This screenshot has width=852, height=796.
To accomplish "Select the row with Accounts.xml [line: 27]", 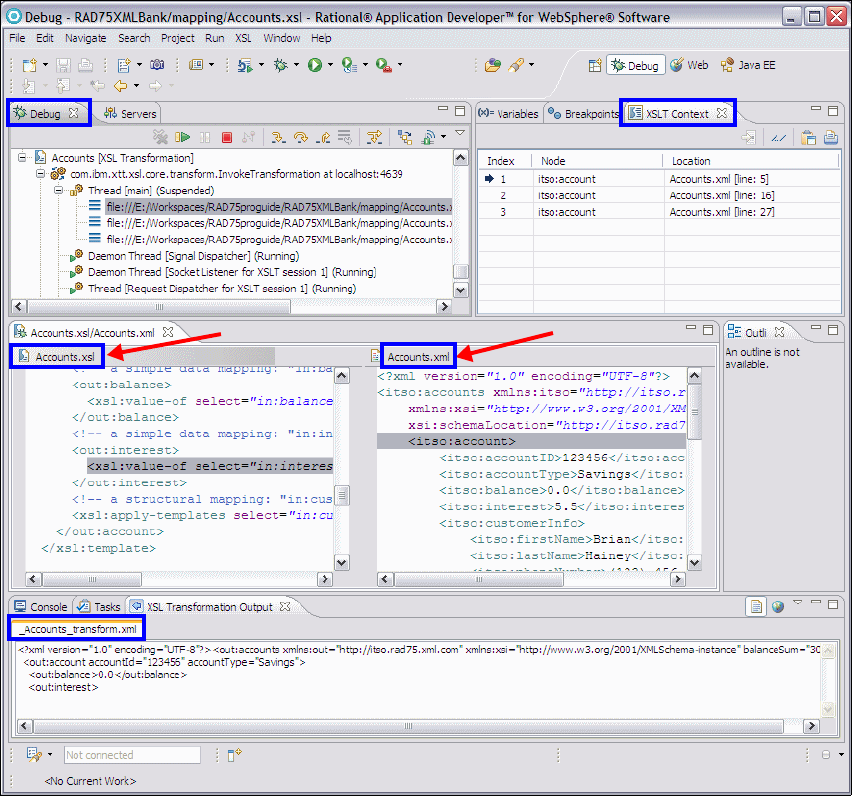I will point(659,212).
